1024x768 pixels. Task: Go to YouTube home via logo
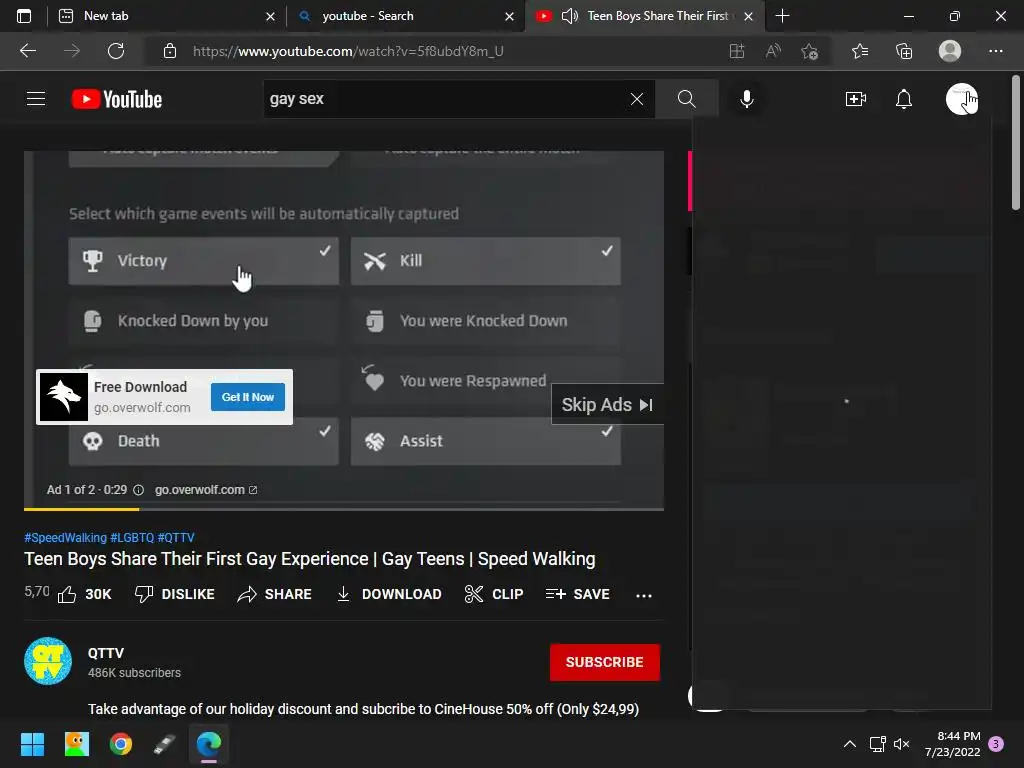point(117,99)
